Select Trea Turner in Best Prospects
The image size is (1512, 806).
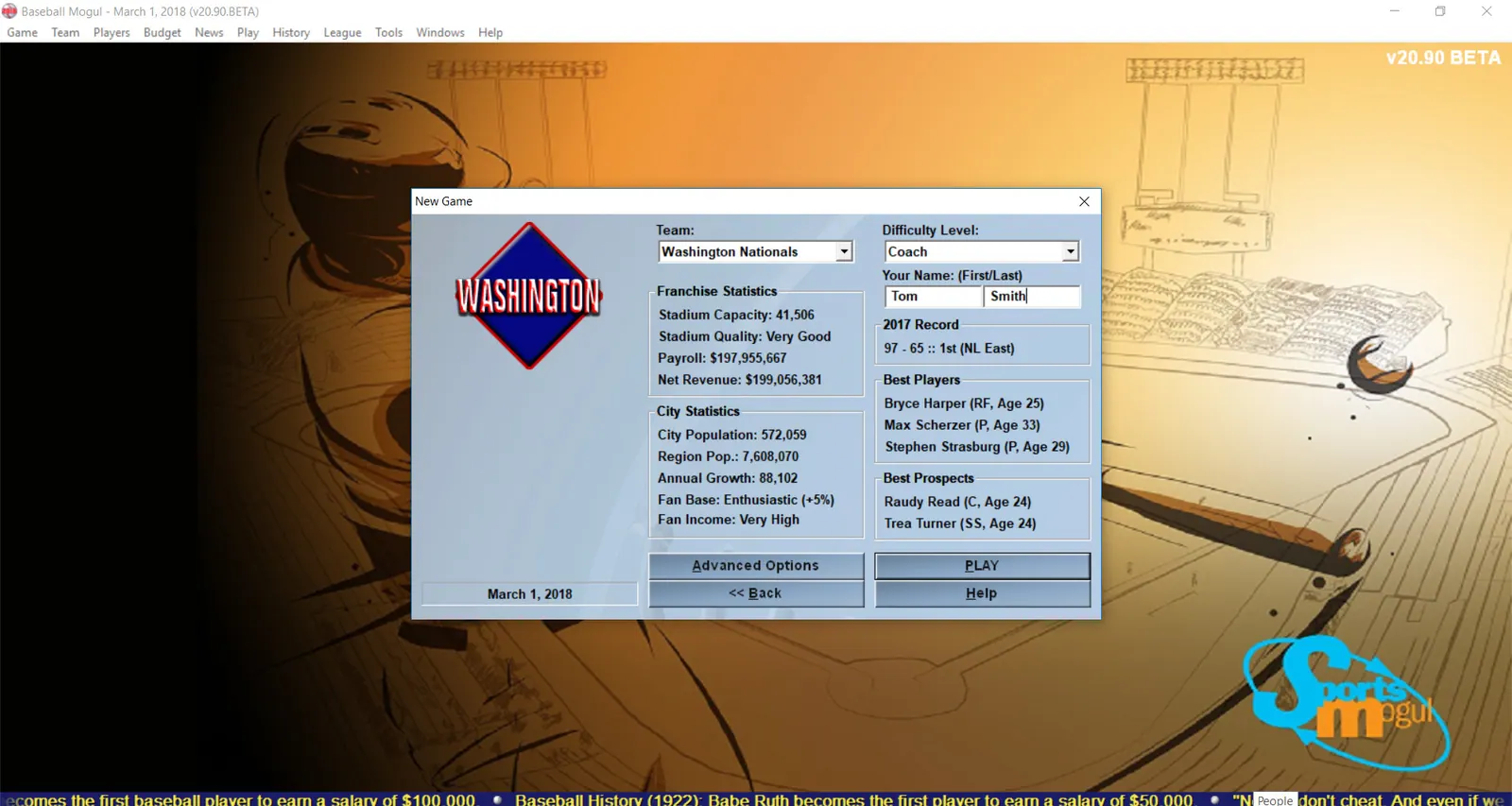[x=960, y=523]
